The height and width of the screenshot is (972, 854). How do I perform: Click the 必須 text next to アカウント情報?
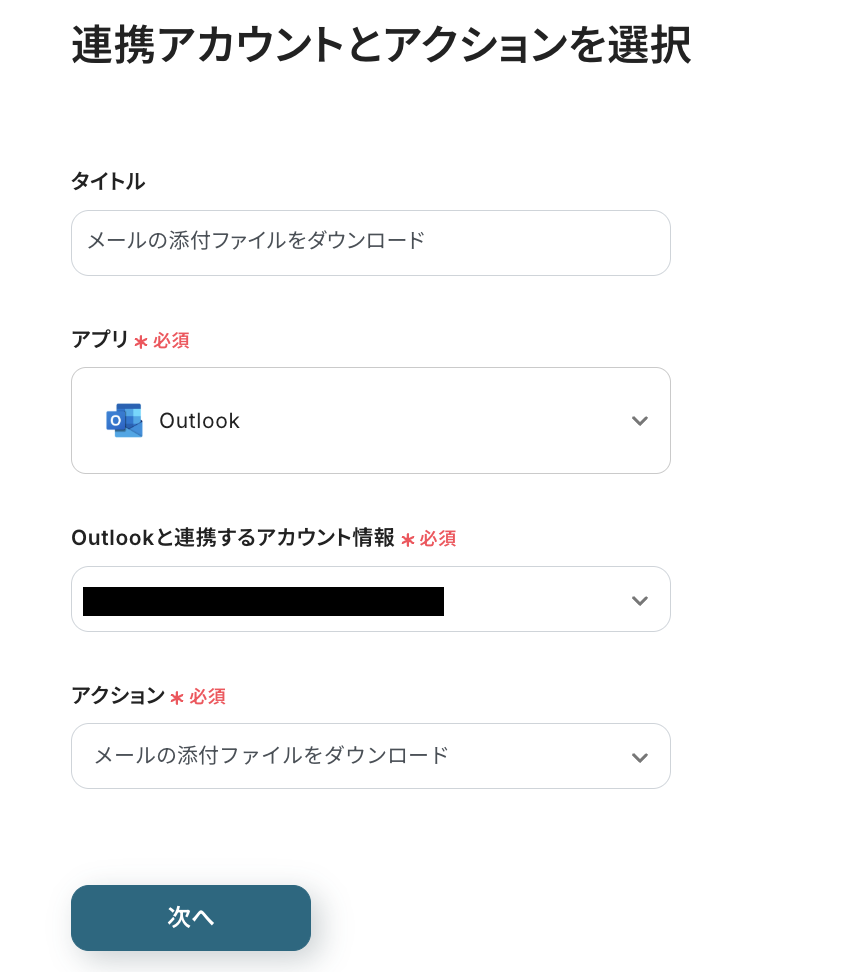[x=438, y=539]
